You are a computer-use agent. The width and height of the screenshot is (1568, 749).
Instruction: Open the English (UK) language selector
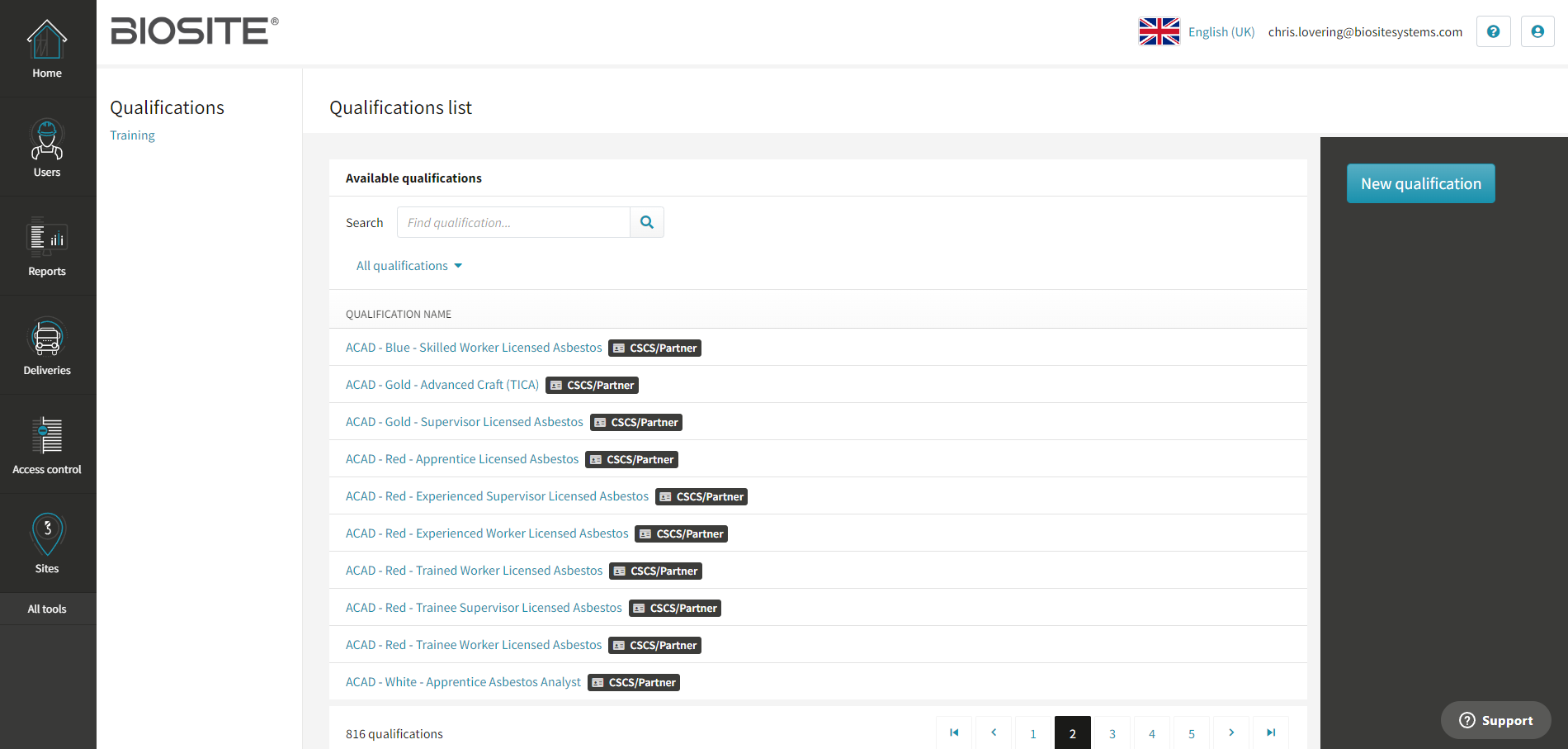[1221, 32]
